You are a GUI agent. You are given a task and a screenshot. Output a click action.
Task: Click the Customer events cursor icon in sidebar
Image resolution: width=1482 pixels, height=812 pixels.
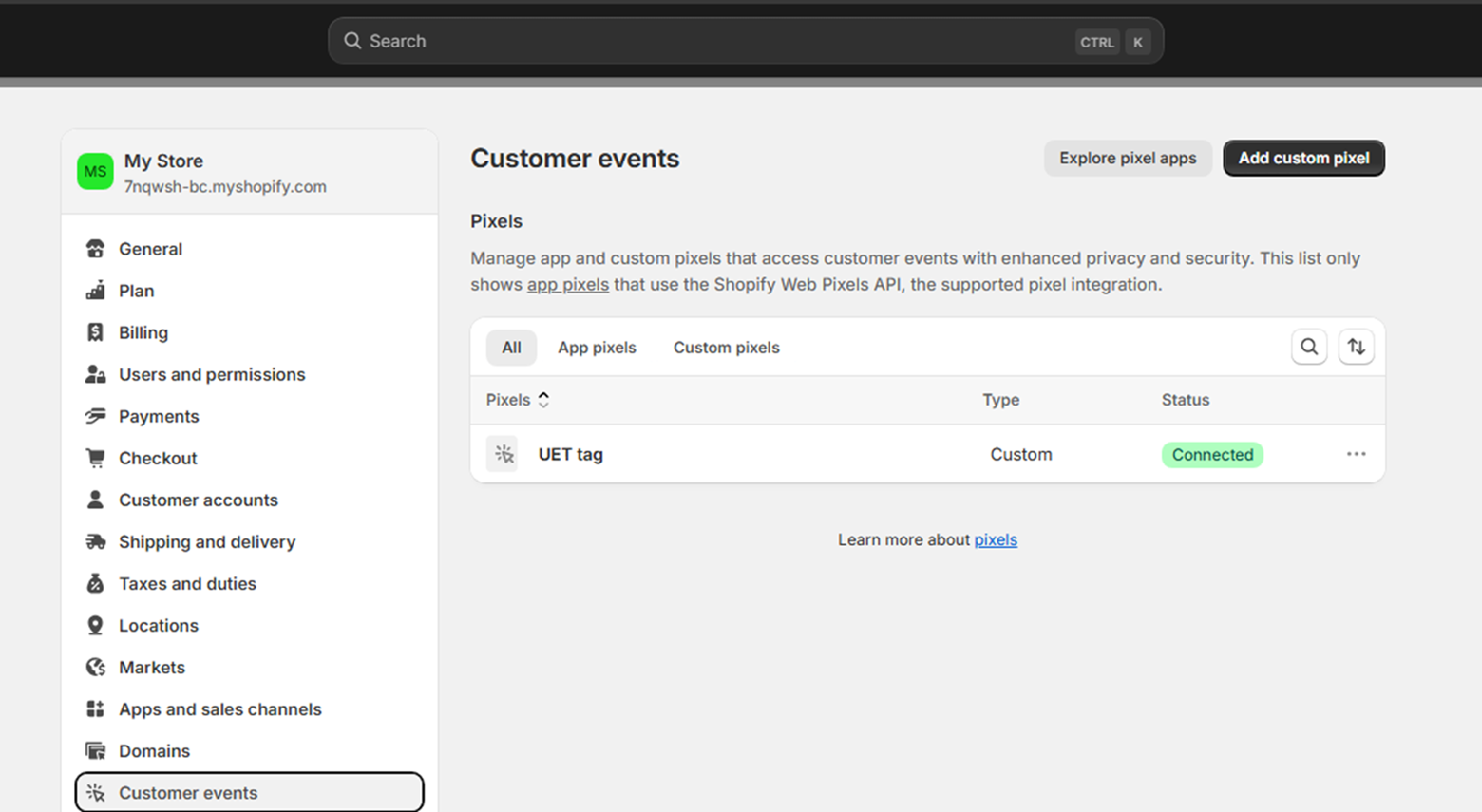pos(95,792)
